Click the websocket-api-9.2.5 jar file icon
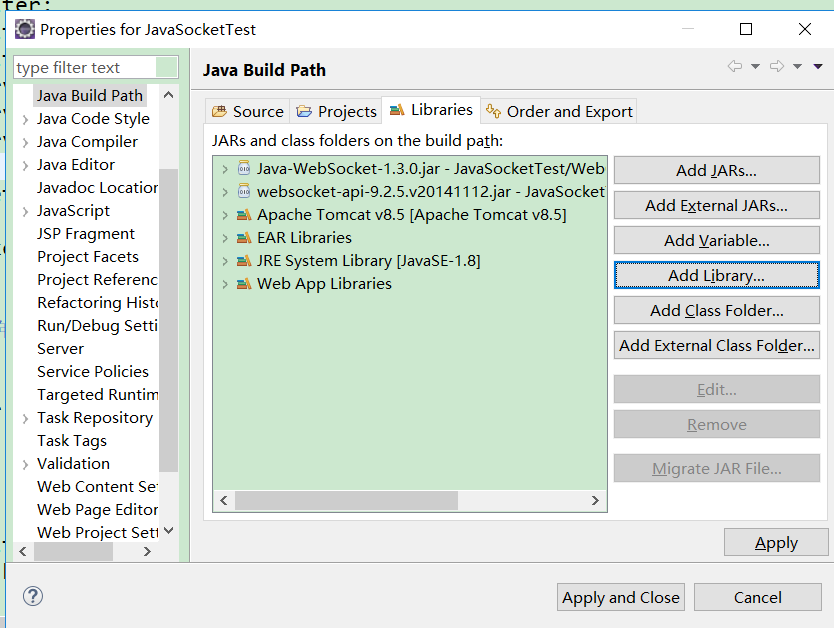The image size is (834, 628). pos(244,191)
